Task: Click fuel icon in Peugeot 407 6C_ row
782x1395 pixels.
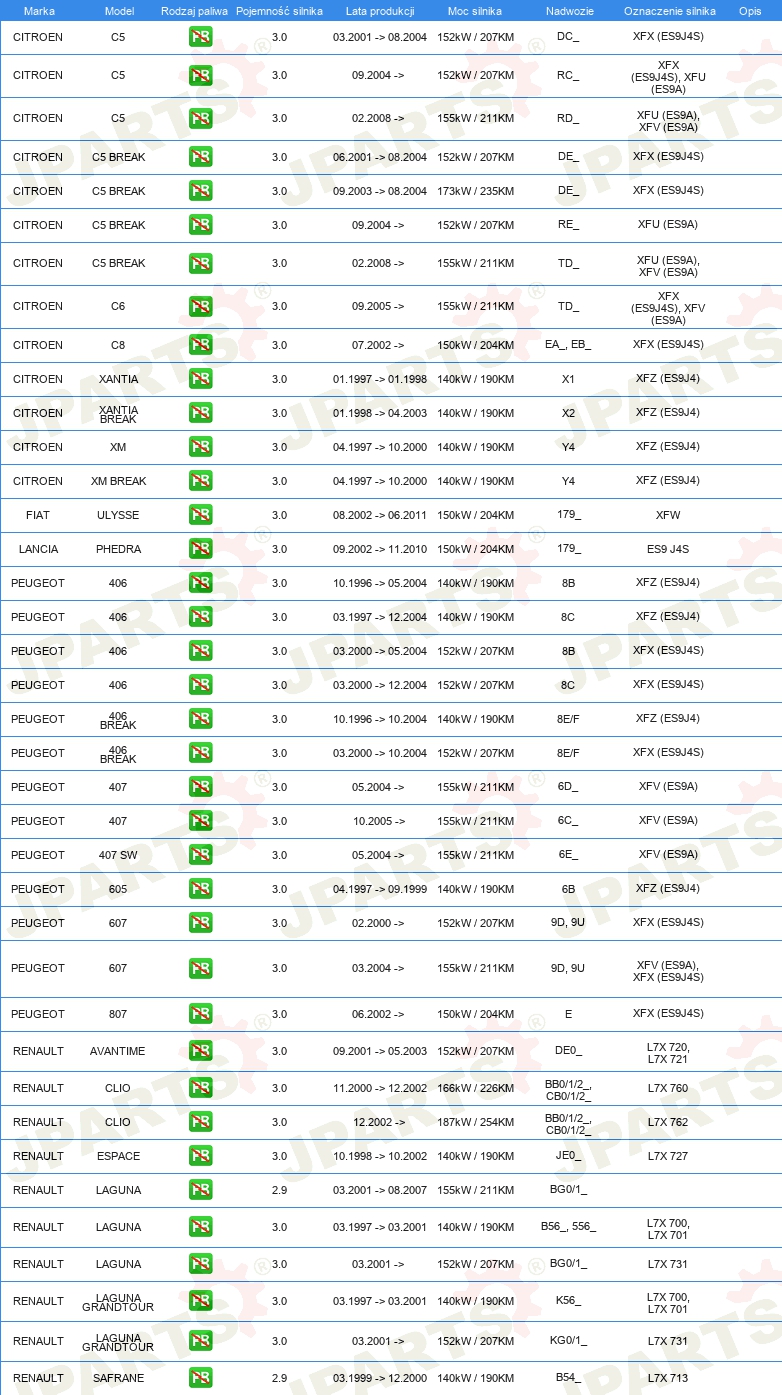Action: pos(200,821)
